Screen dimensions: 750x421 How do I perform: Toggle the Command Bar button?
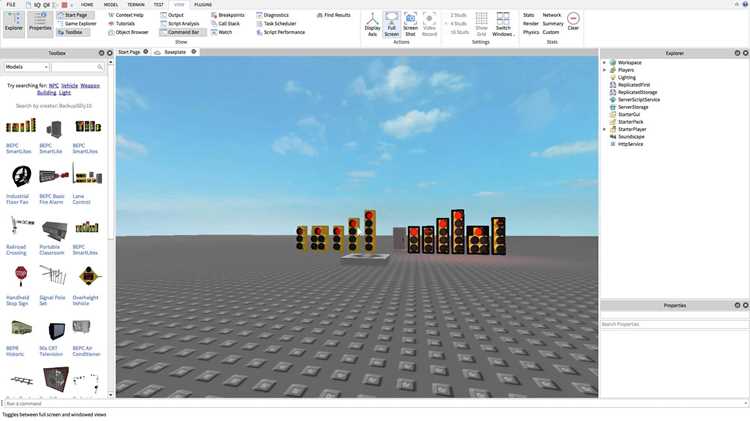(183, 33)
